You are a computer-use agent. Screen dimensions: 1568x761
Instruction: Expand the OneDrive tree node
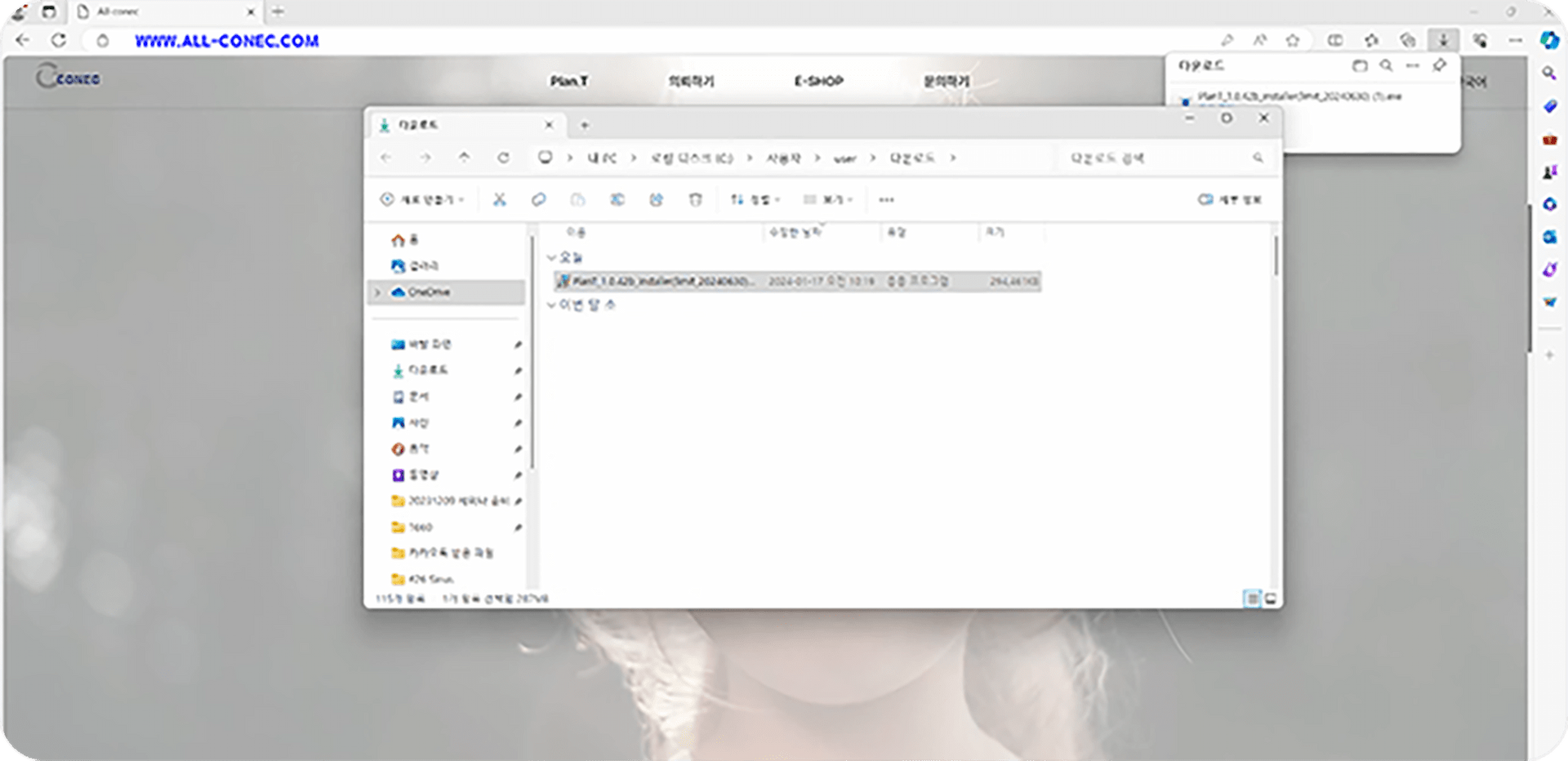[x=377, y=292]
